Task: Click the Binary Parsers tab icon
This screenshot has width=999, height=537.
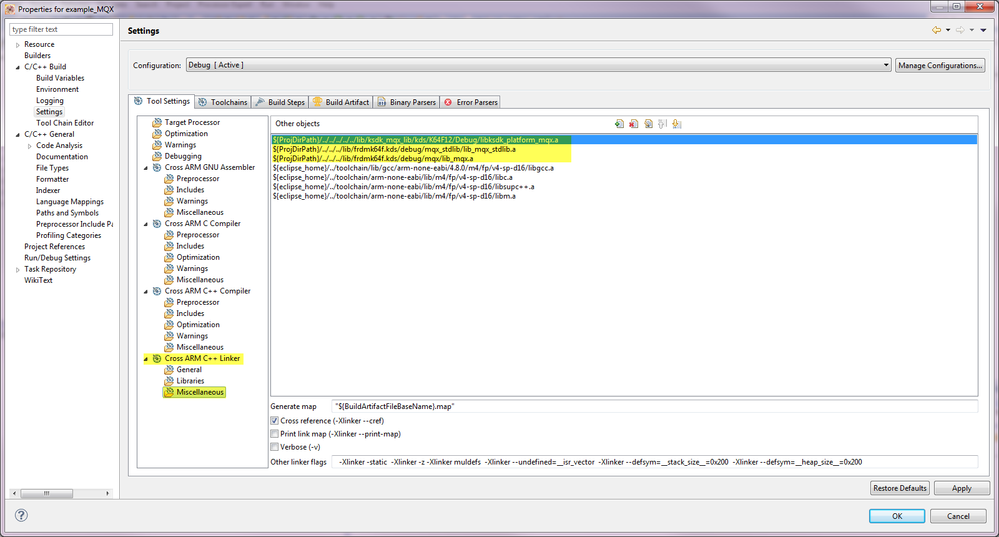Action: point(382,102)
